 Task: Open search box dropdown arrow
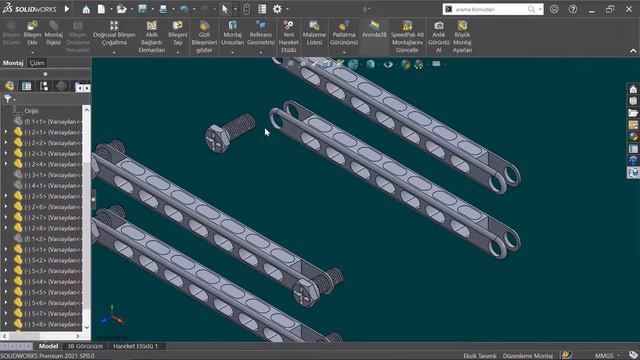[x=540, y=9]
